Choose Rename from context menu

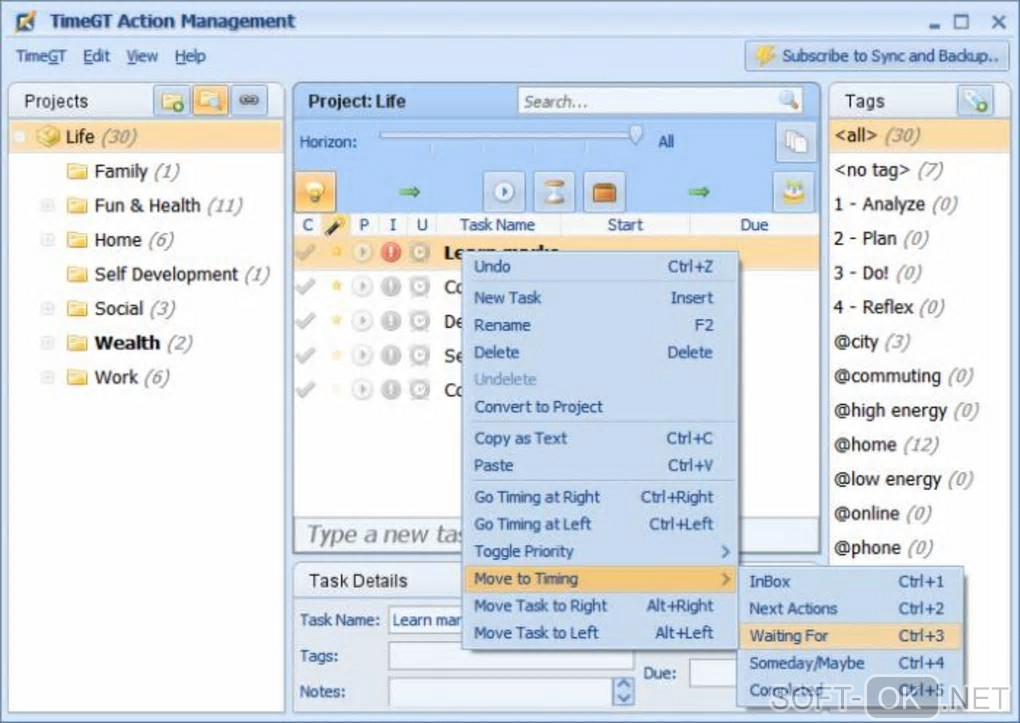pos(600,325)
